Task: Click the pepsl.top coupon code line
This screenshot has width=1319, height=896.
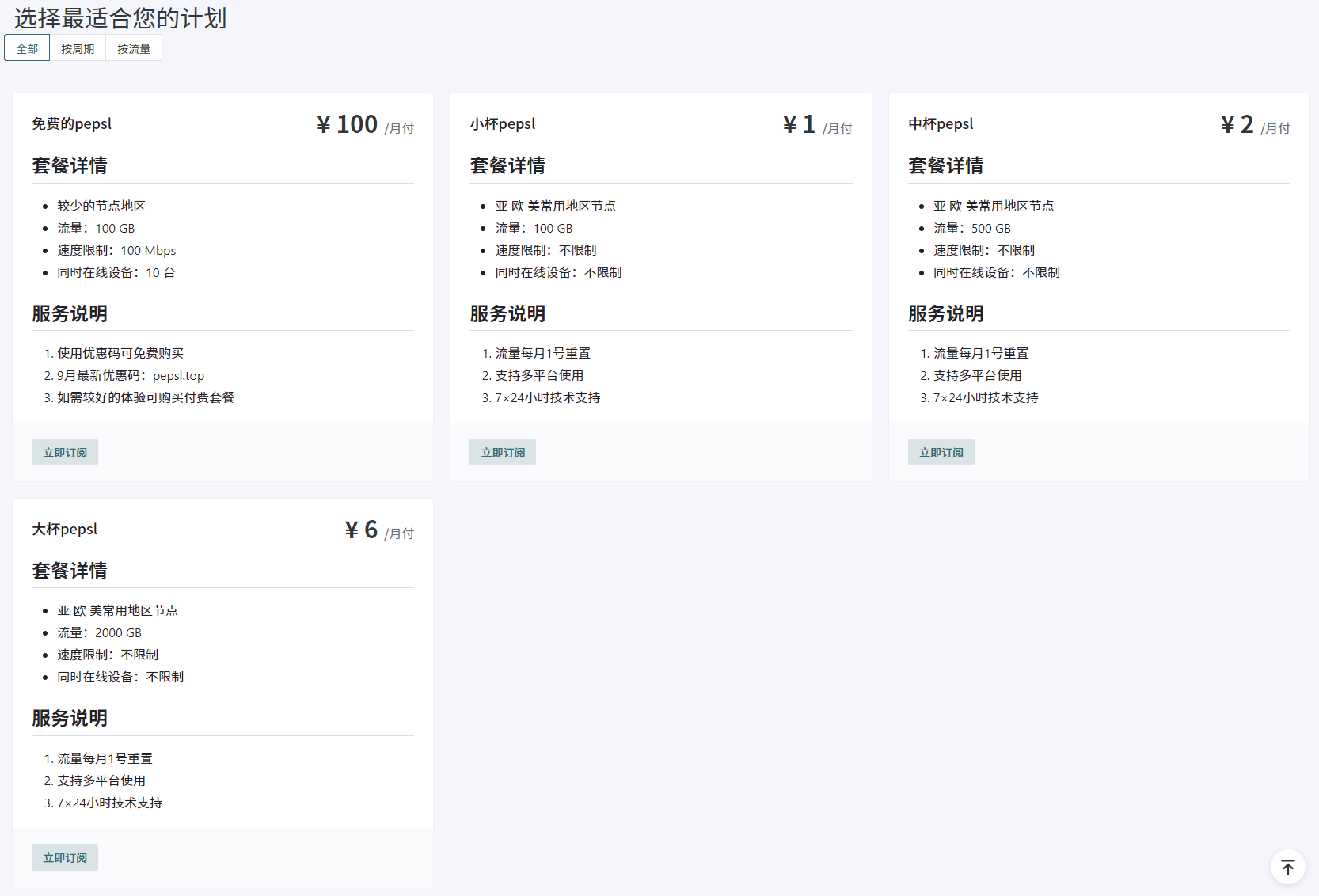Action: (131, 376)
